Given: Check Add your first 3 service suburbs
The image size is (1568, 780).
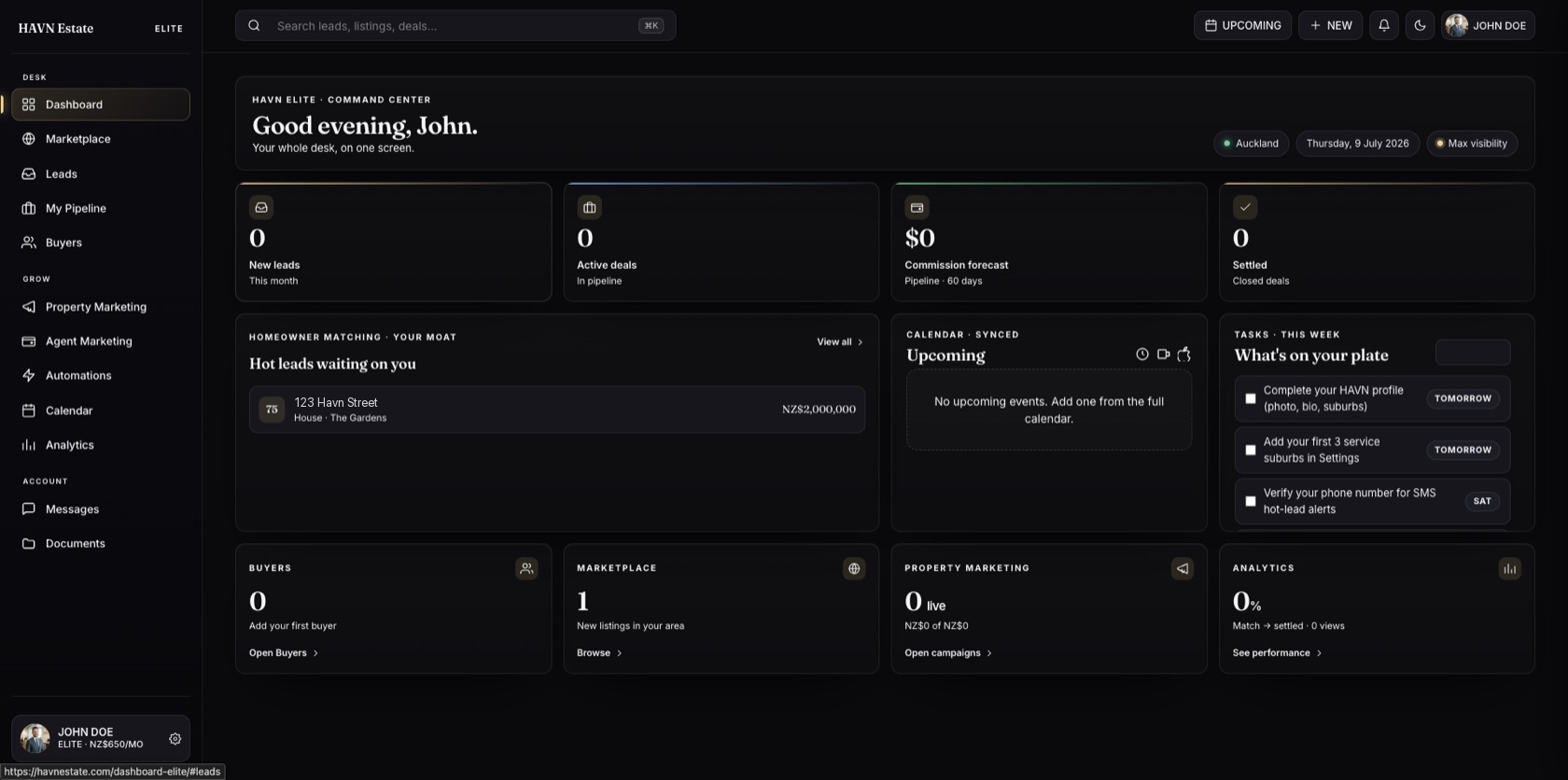Looking at the screenshot, I should coord(1251,450).
